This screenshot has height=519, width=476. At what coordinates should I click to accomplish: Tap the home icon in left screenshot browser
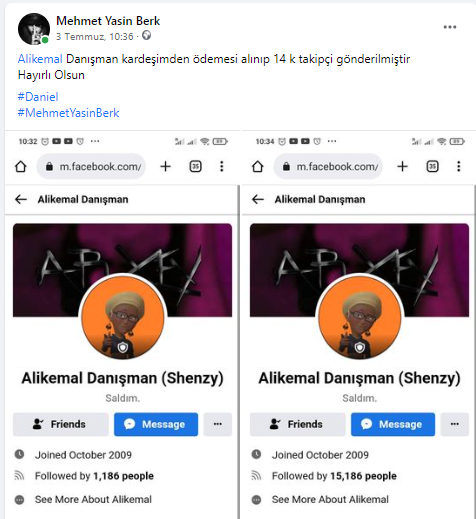click(x=21, y=166)
